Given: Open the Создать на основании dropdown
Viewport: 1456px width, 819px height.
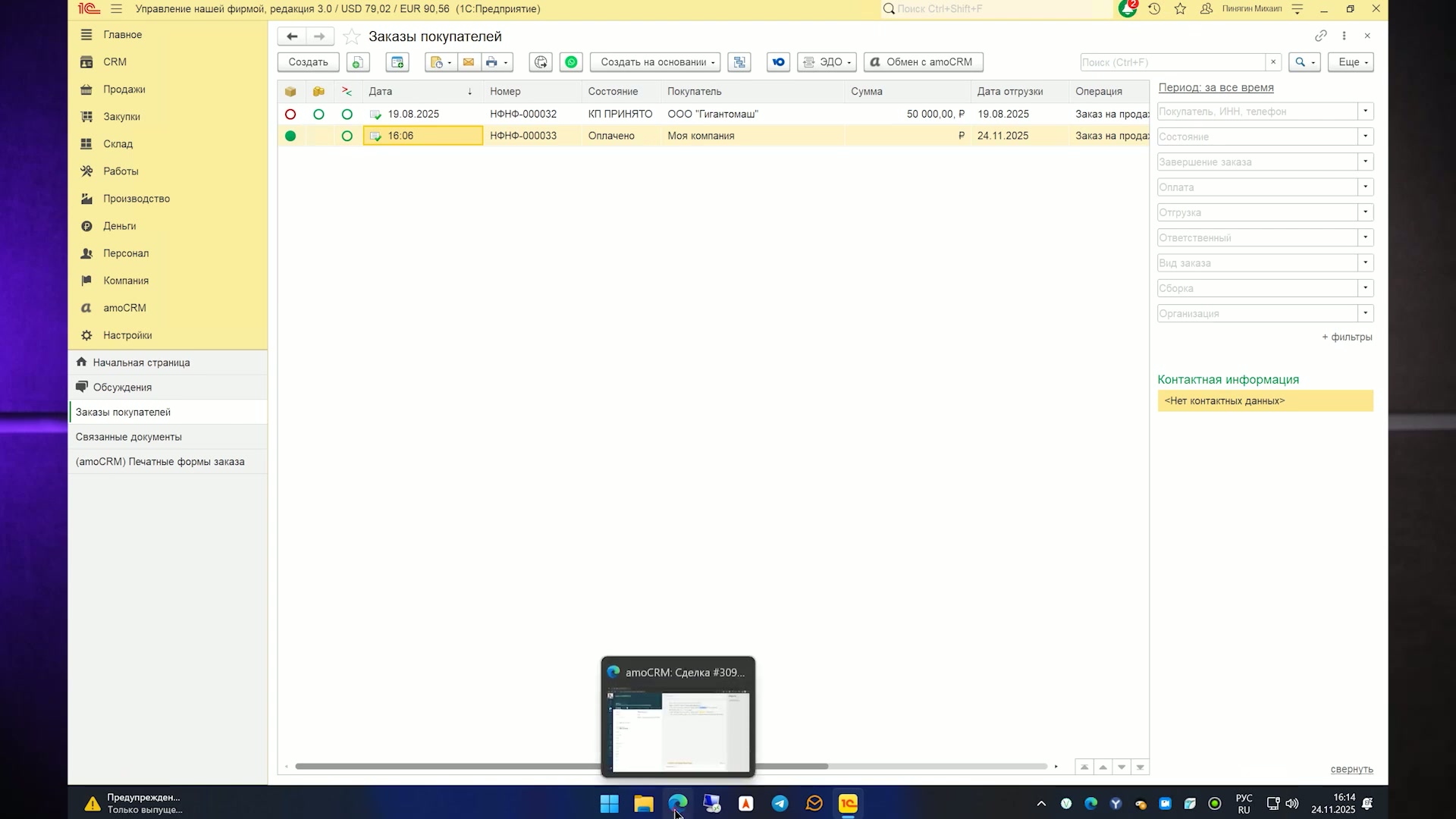Looking at the screenshot, I should pyautogui.click(x=656, y=62).
